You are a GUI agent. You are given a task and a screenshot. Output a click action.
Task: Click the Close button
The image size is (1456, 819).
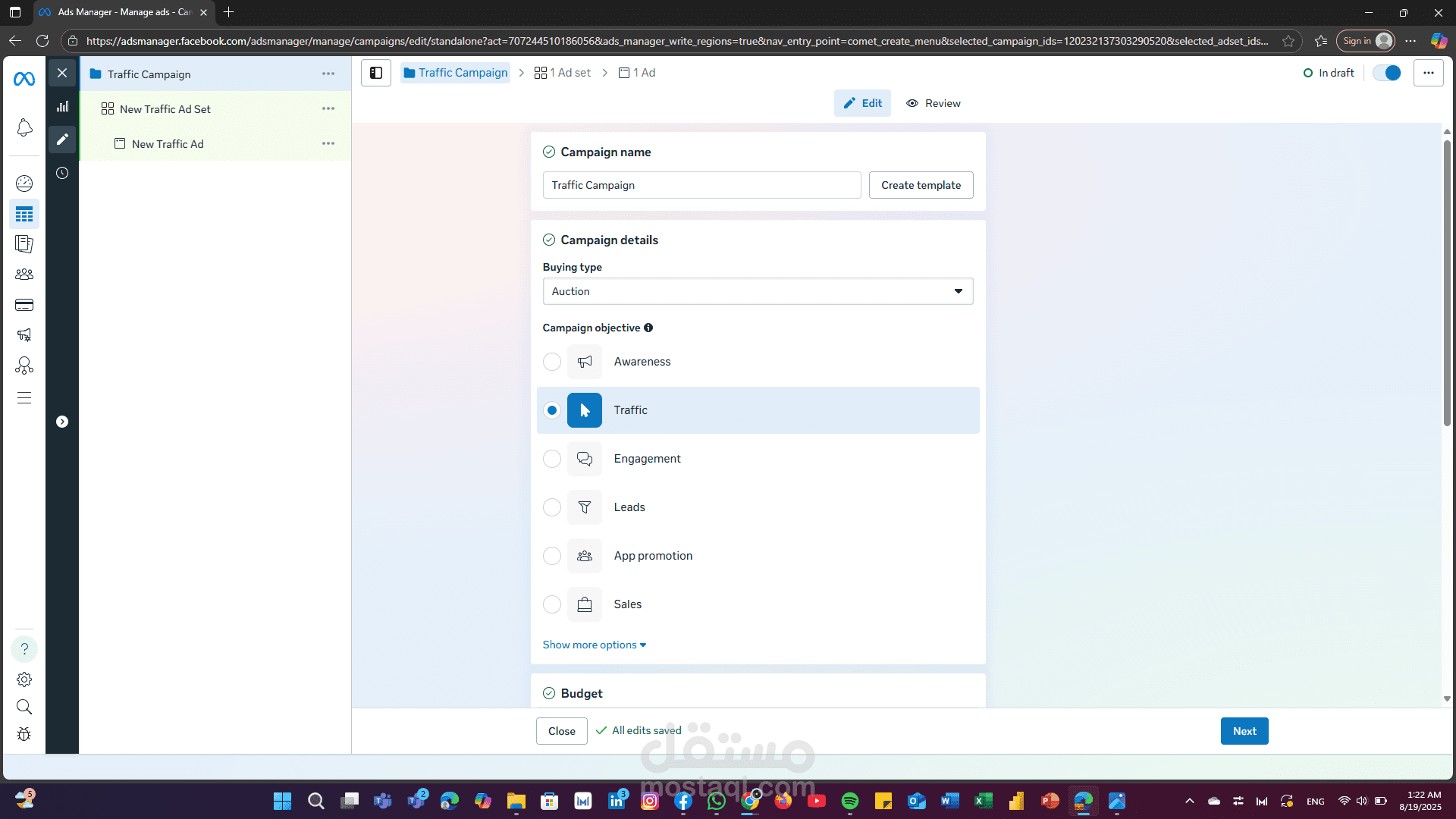[562, 731]
